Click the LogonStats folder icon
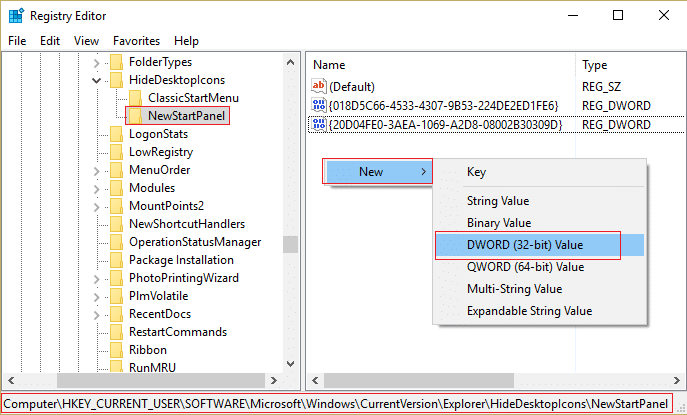This screenshot has height=415, width=687. (x=117, y=134)
